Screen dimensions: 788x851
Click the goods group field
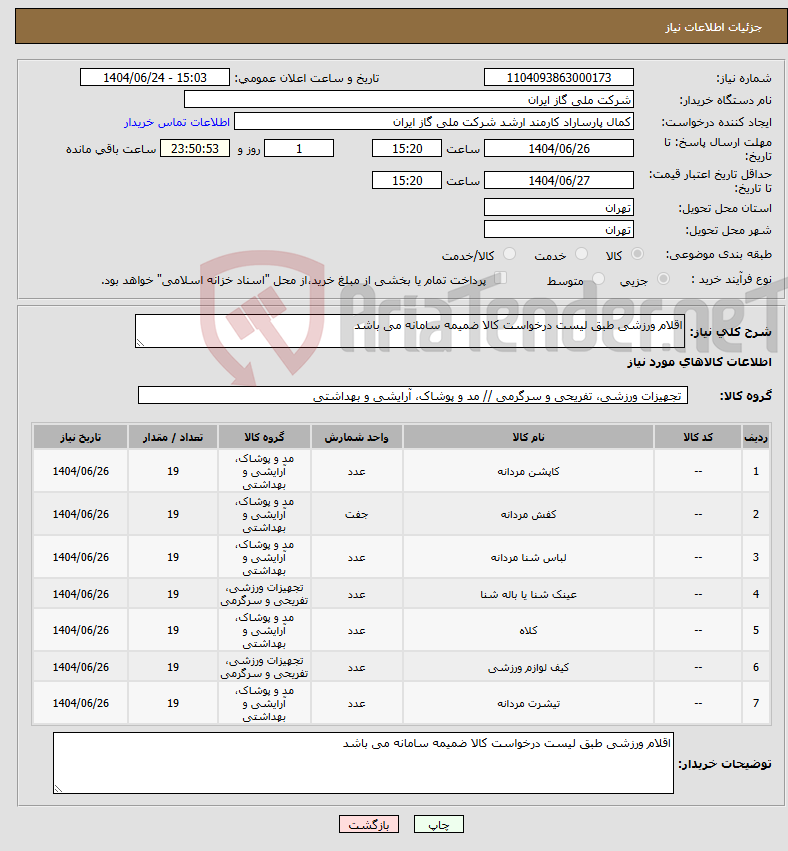click(412, 395)
